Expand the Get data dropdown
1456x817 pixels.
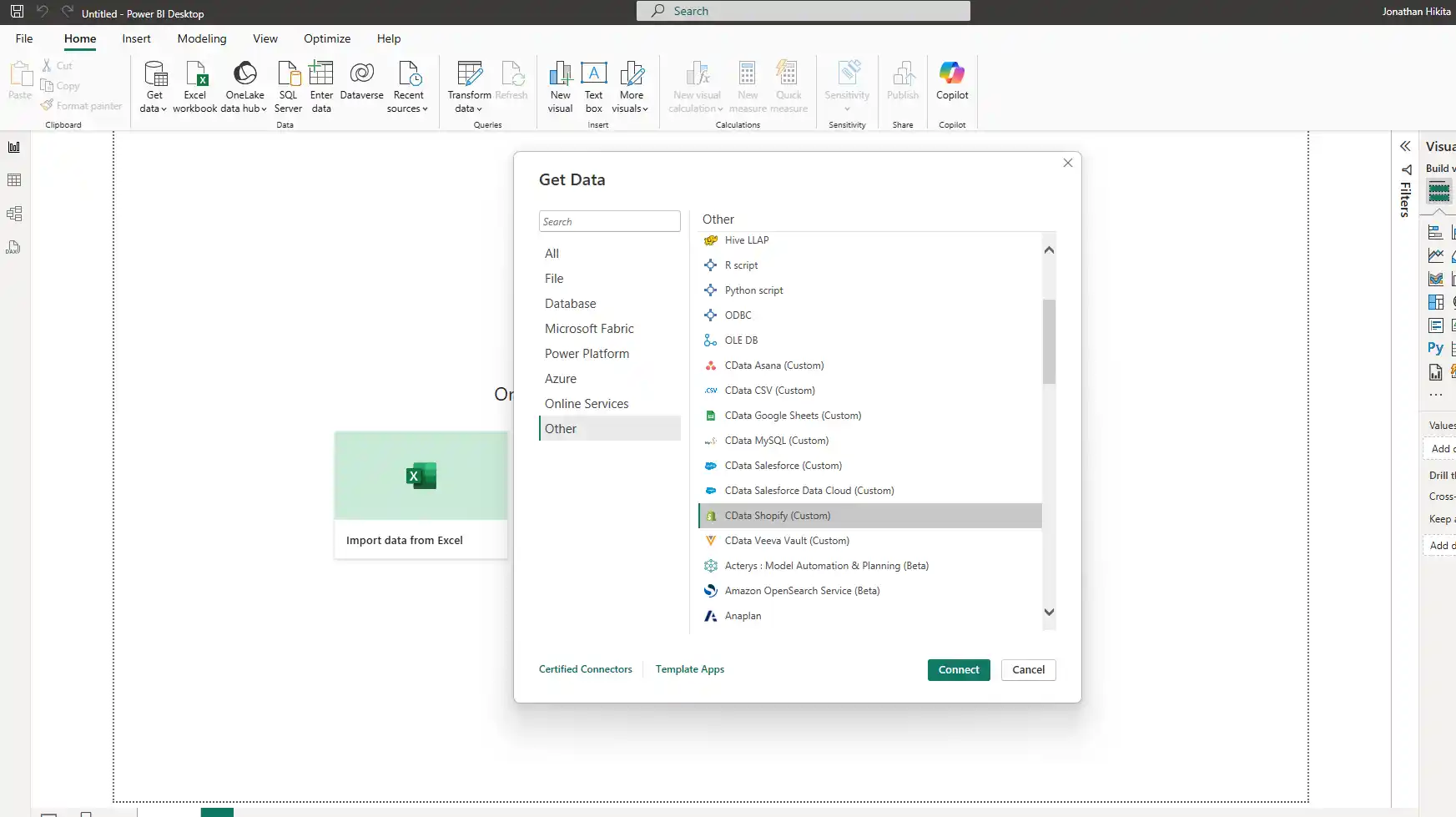pos(154,108)
